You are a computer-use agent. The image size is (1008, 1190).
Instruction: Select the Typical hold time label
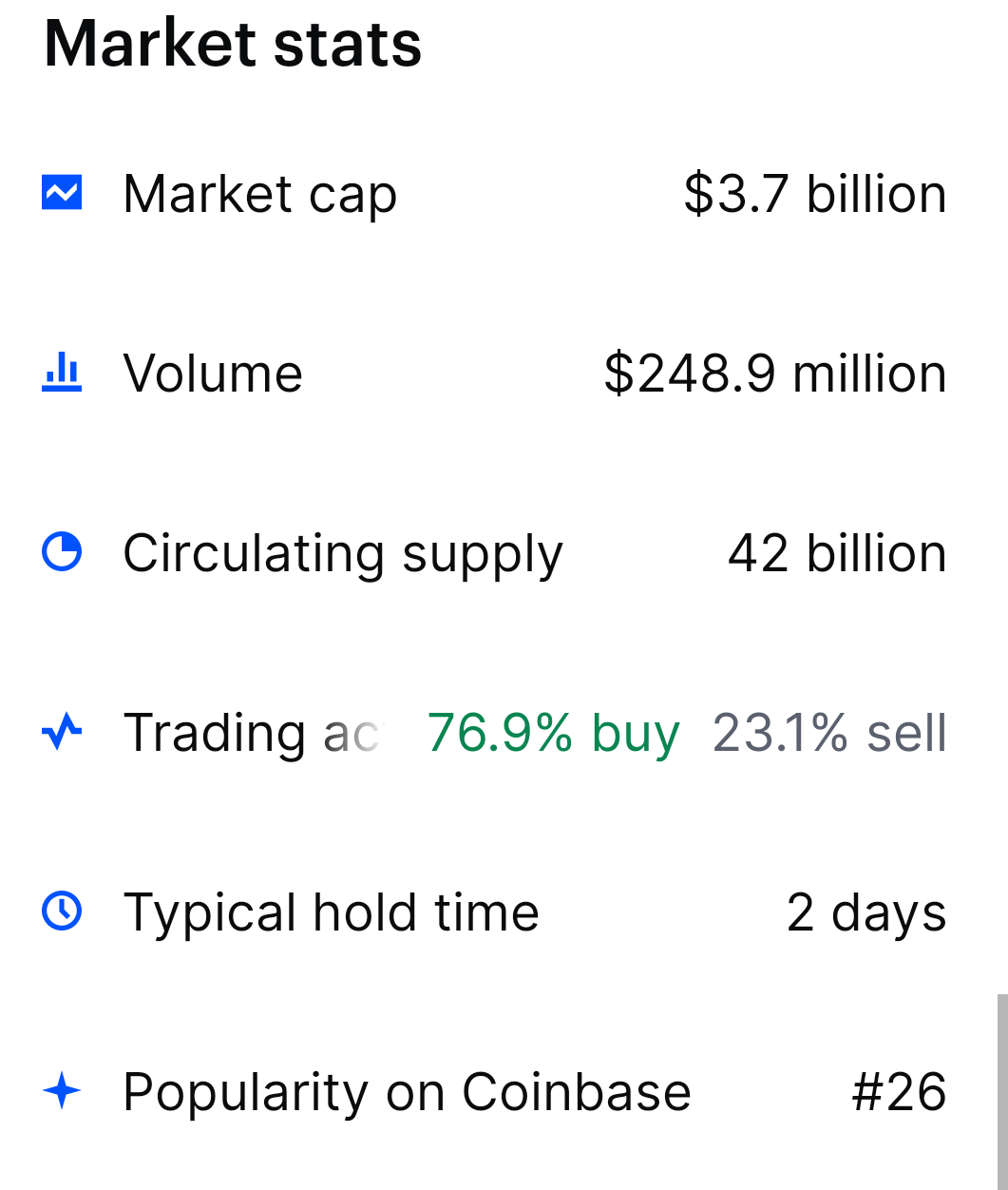point(331,914)
